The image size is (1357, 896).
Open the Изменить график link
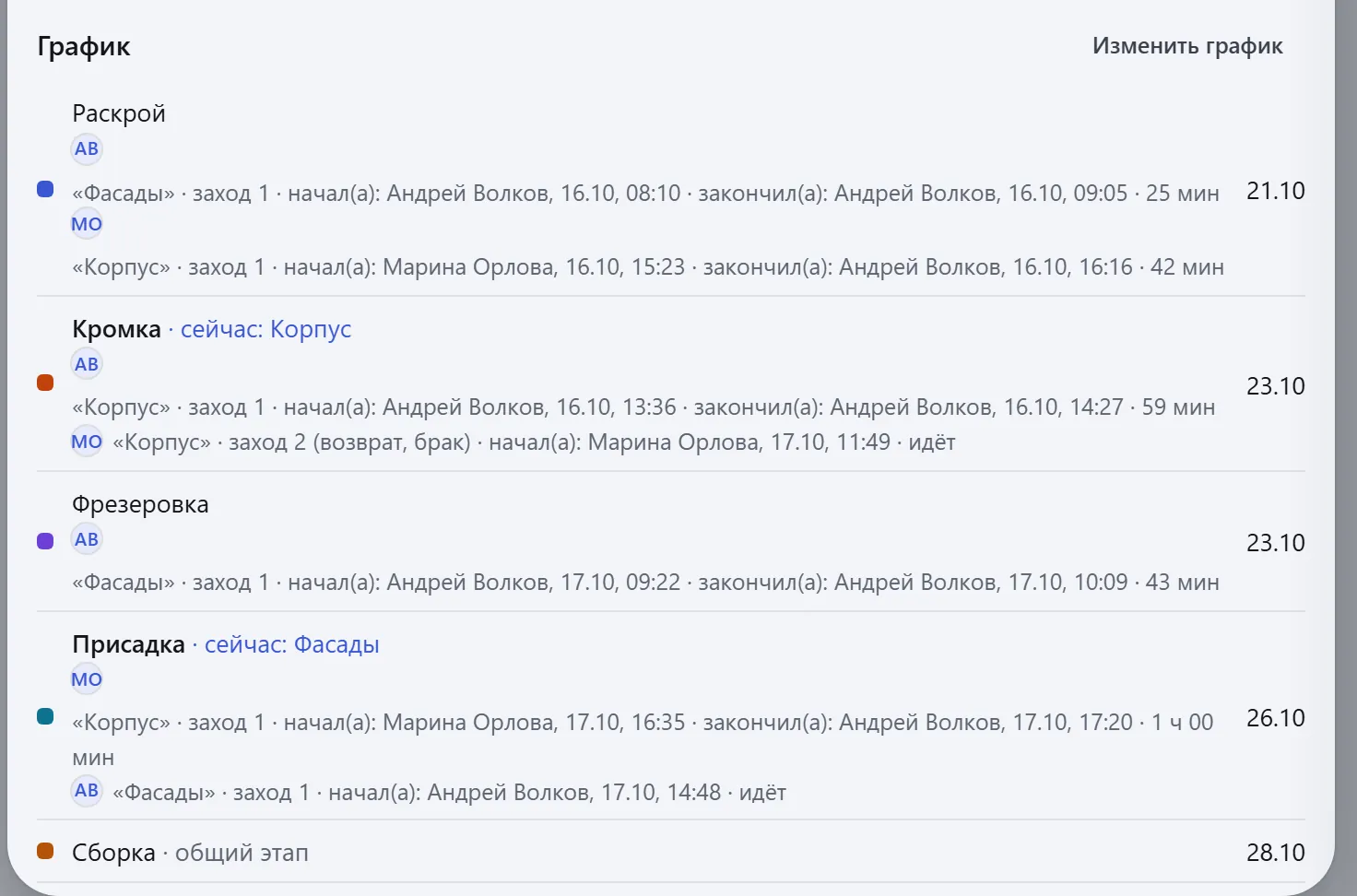pyautogui.click(x=1187, y=46)
